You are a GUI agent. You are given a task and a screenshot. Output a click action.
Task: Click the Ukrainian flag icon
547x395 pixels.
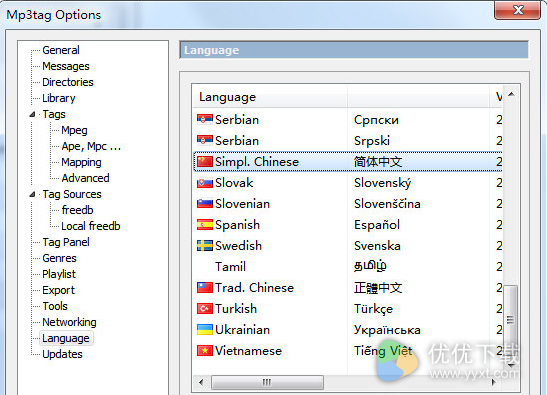point(205,330)
